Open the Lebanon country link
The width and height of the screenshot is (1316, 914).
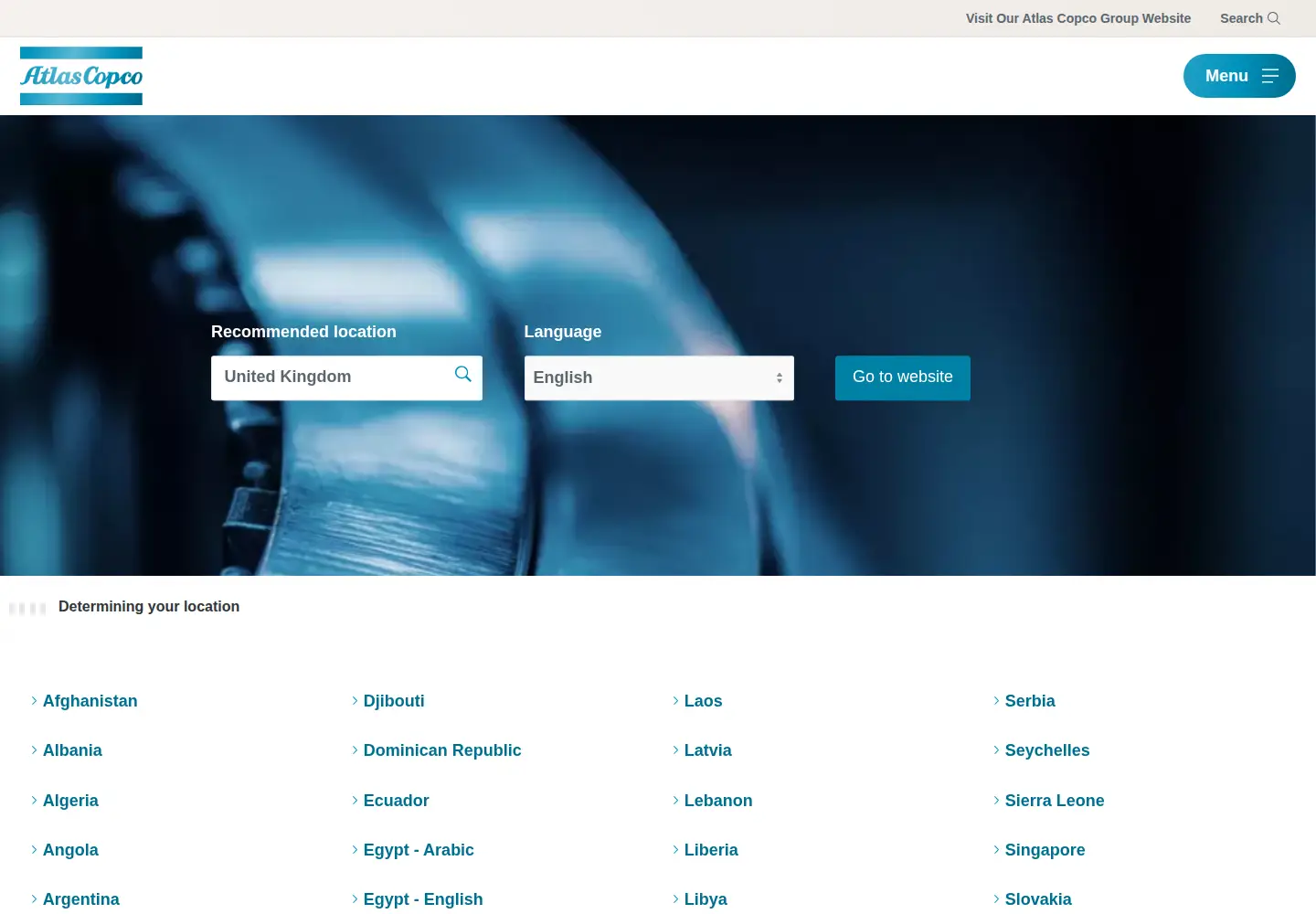[x=718, y=801]
